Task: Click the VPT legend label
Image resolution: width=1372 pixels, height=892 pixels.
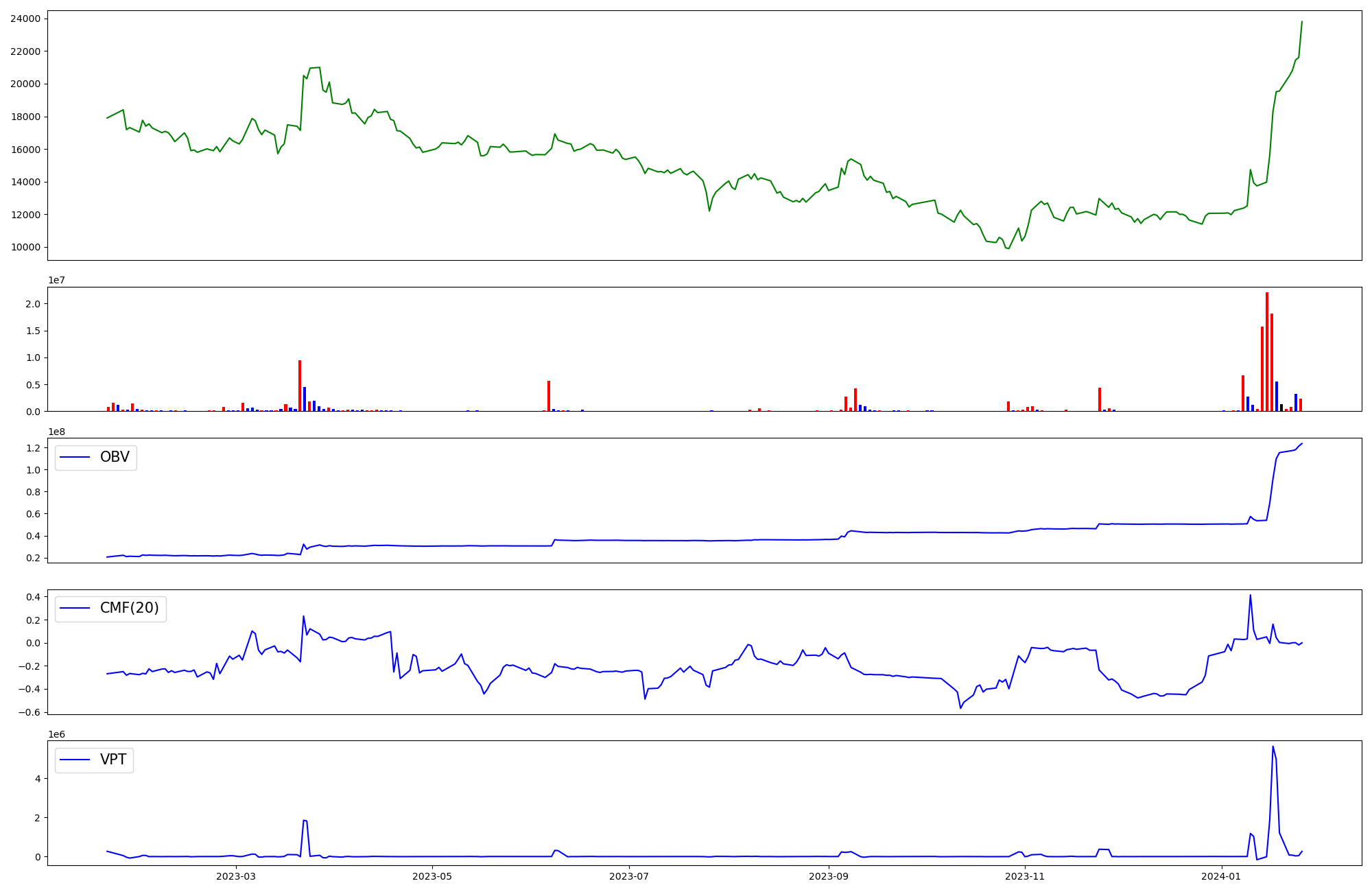Action: coord(113,760)
